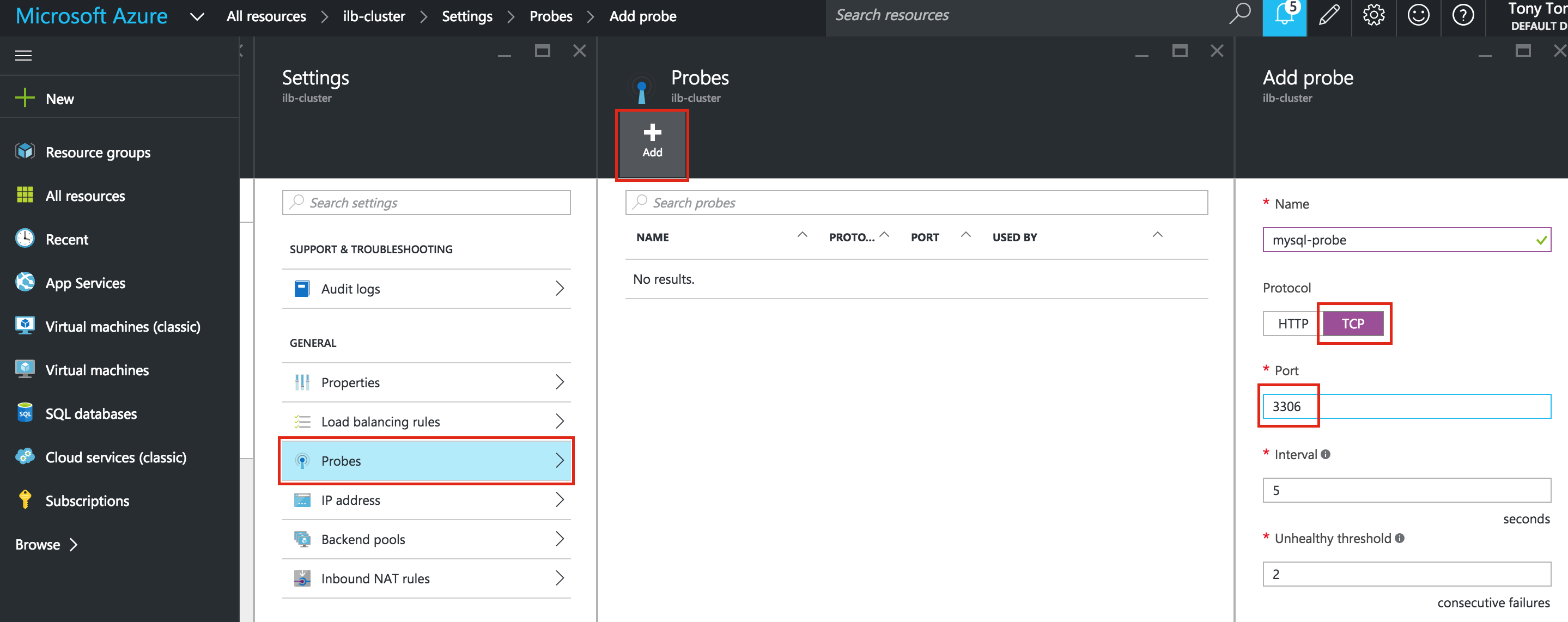Screen dimensions: 1568x622
Task: Select the TCP protocol option
Action: 1353,324
